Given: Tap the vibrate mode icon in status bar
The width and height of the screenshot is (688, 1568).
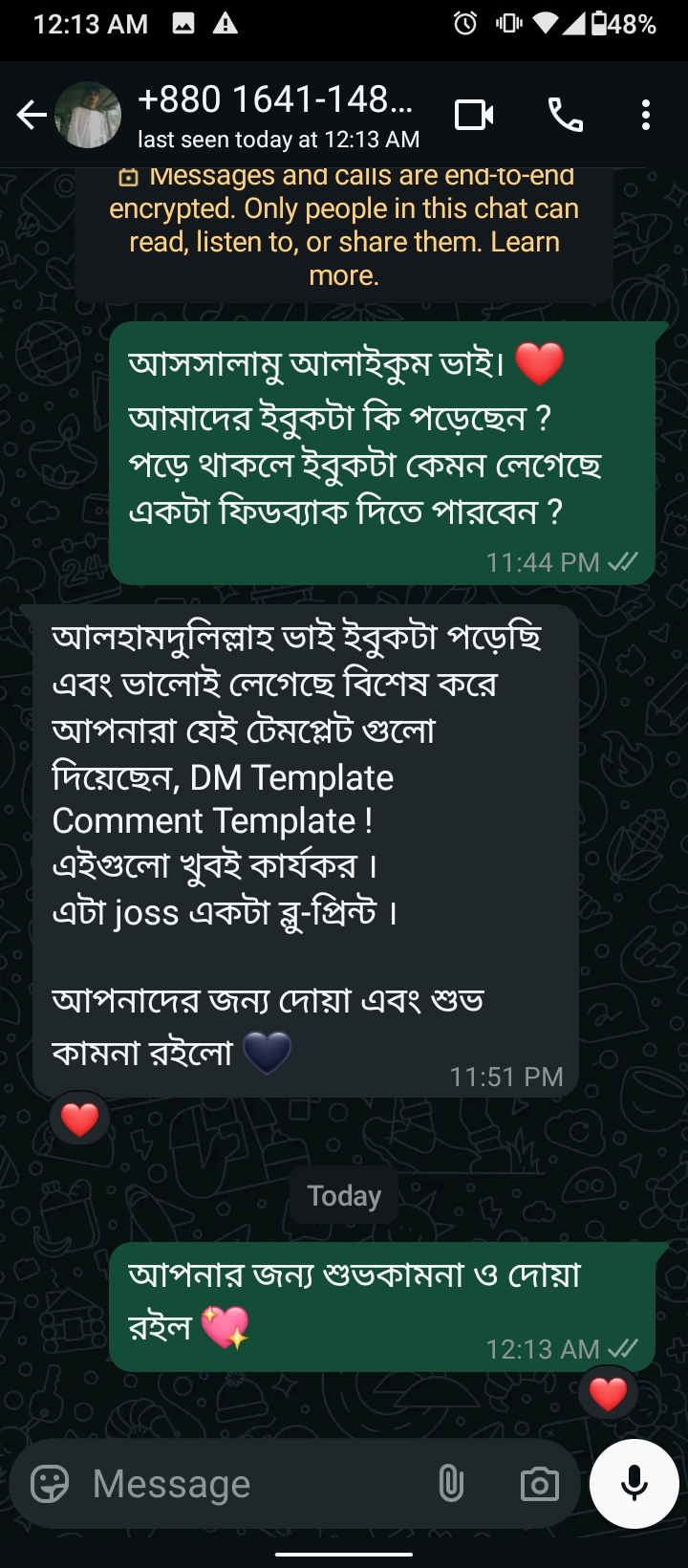Looking at the screenshot, I should [511, 24].
